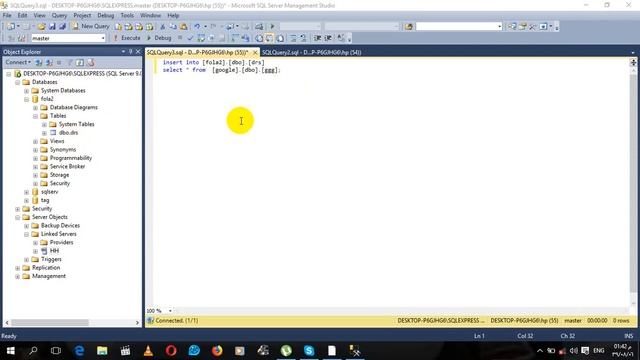The width and height of the screenshot is (640, 360).
Task: Toggle Include Client Statistics
Action: tap(245, 38)
